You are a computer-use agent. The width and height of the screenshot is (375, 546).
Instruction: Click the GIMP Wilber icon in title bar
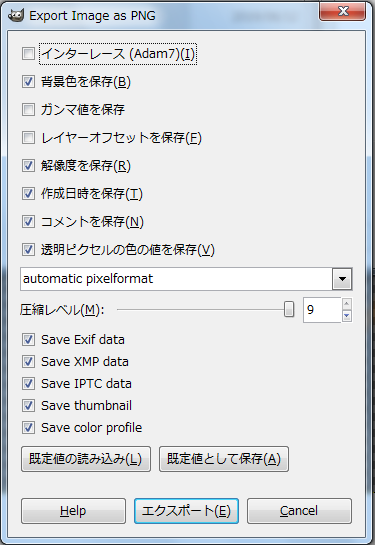[x=16, y=15]
